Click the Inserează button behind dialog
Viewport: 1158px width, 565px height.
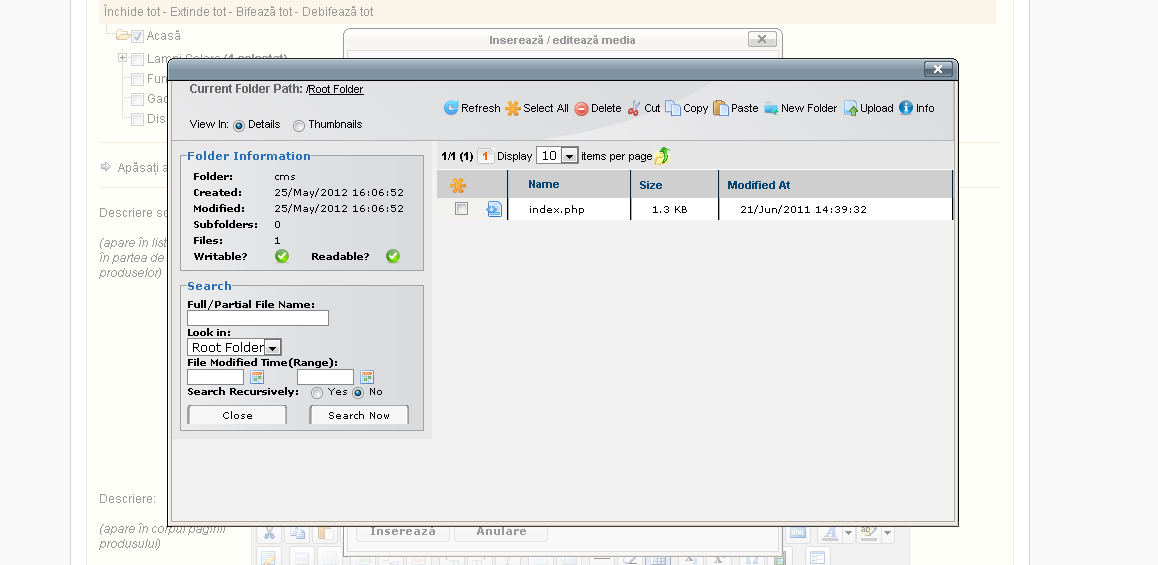coord(403,532)
